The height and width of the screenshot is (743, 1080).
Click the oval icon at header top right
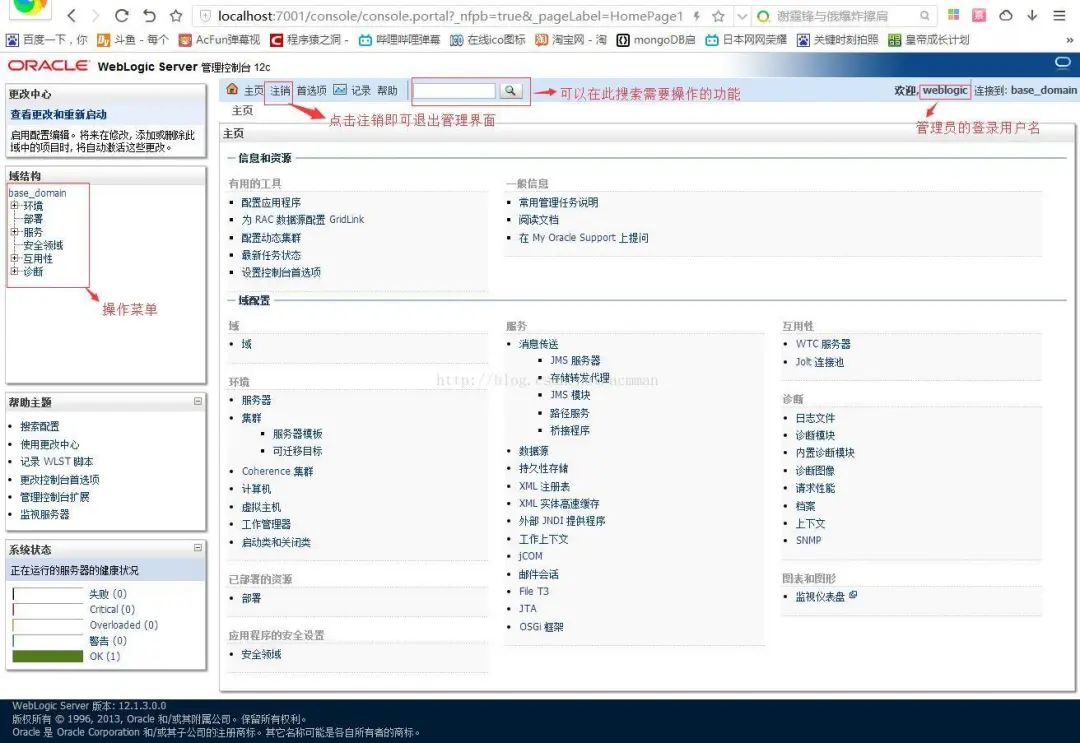[1063, 63]
